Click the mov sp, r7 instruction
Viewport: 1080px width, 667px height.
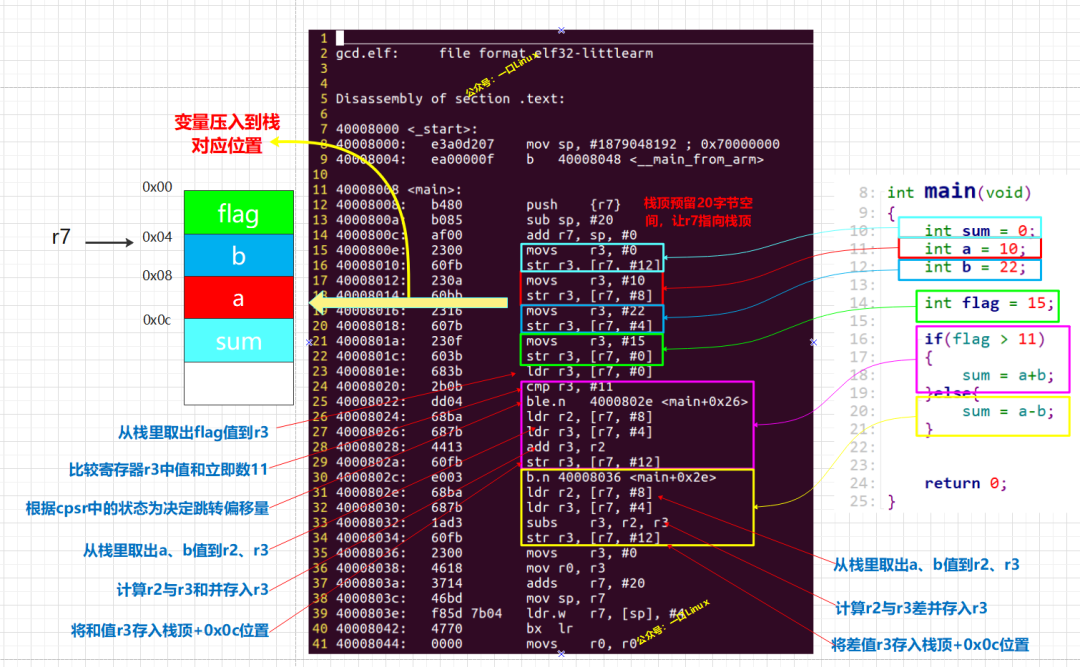[x=565, y=599]
